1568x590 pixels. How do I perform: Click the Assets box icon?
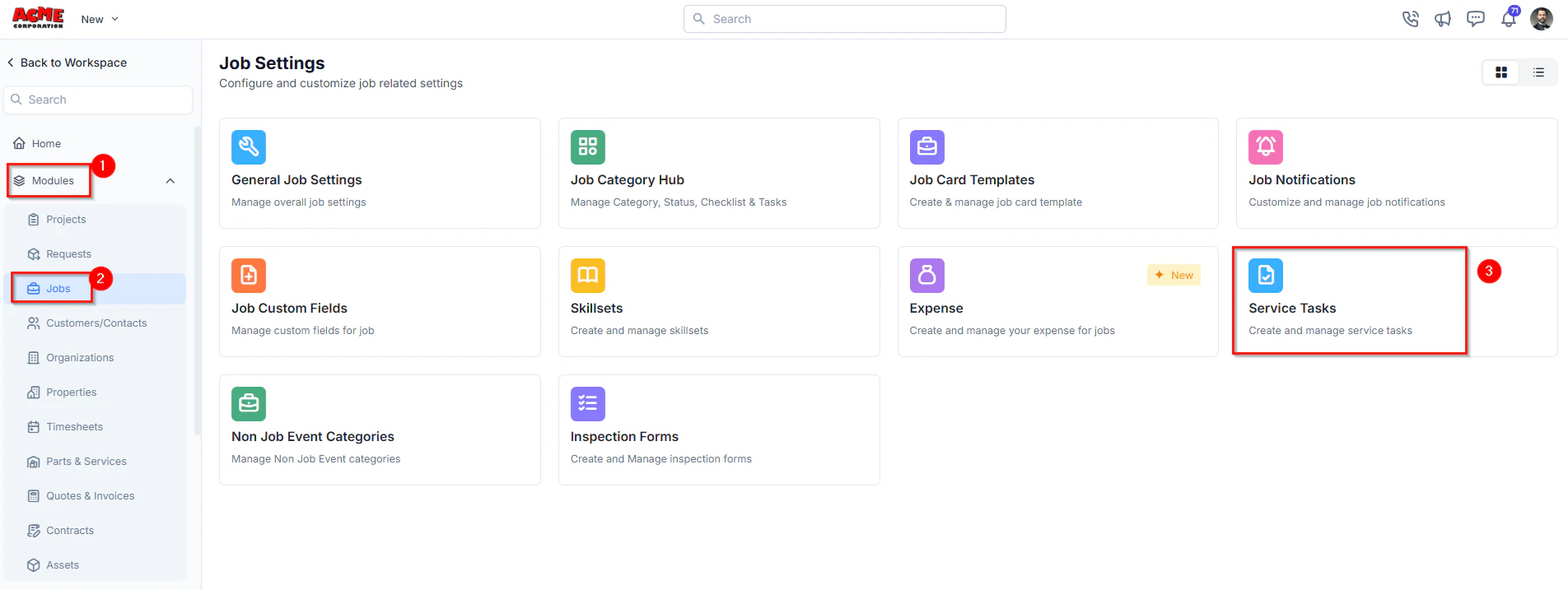click(x=34, y=565)
